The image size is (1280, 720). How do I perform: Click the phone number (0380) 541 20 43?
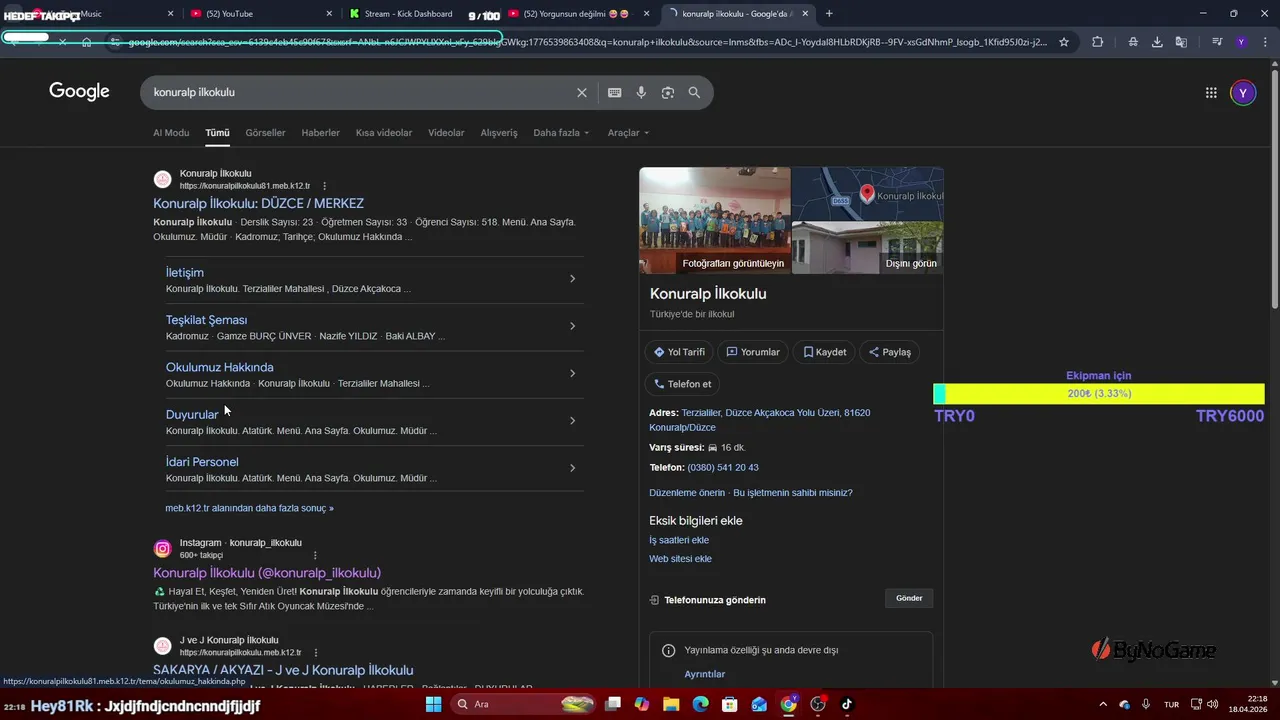click(723, 467)
